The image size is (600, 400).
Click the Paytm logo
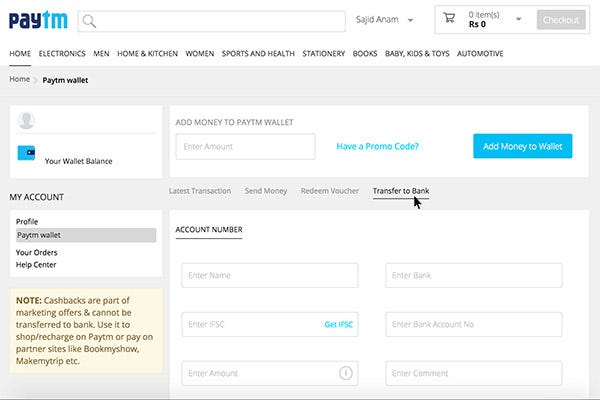tap(38, 20)
